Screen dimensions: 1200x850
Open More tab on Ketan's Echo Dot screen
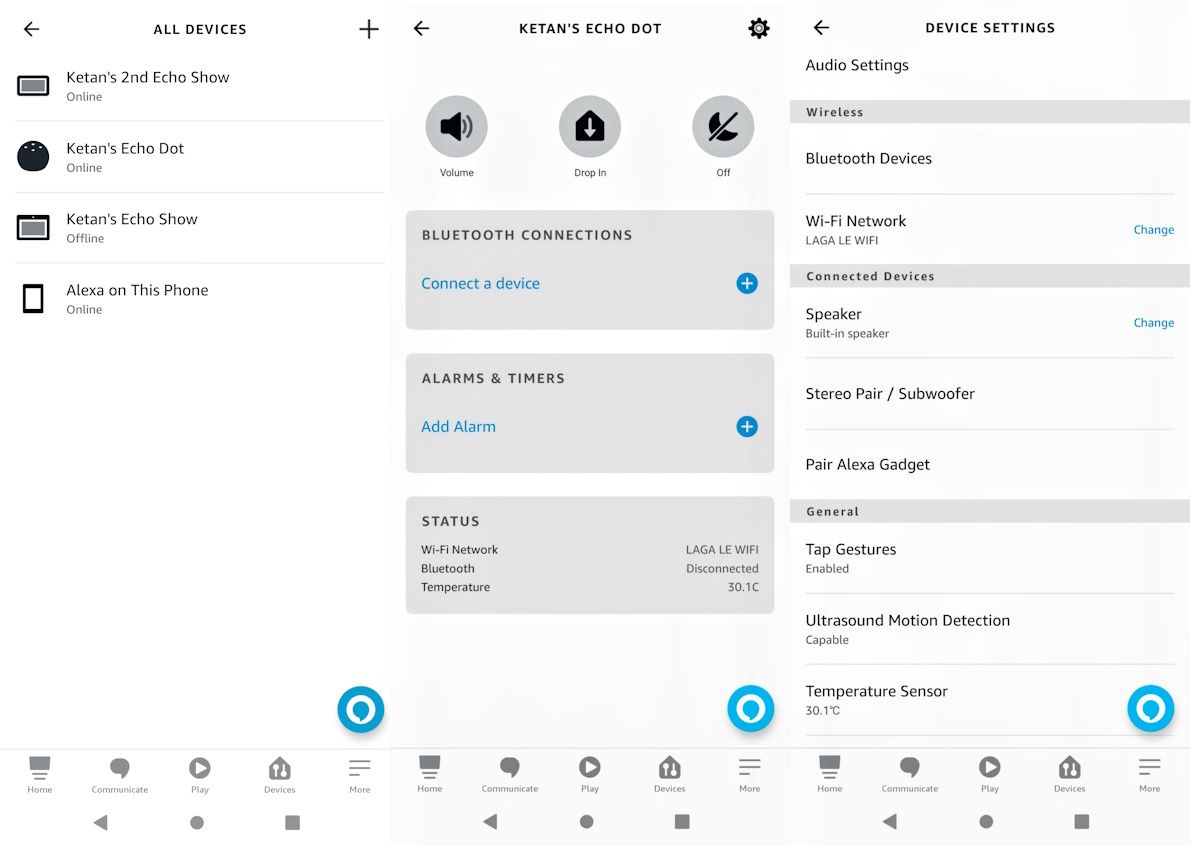click(750, 775)
